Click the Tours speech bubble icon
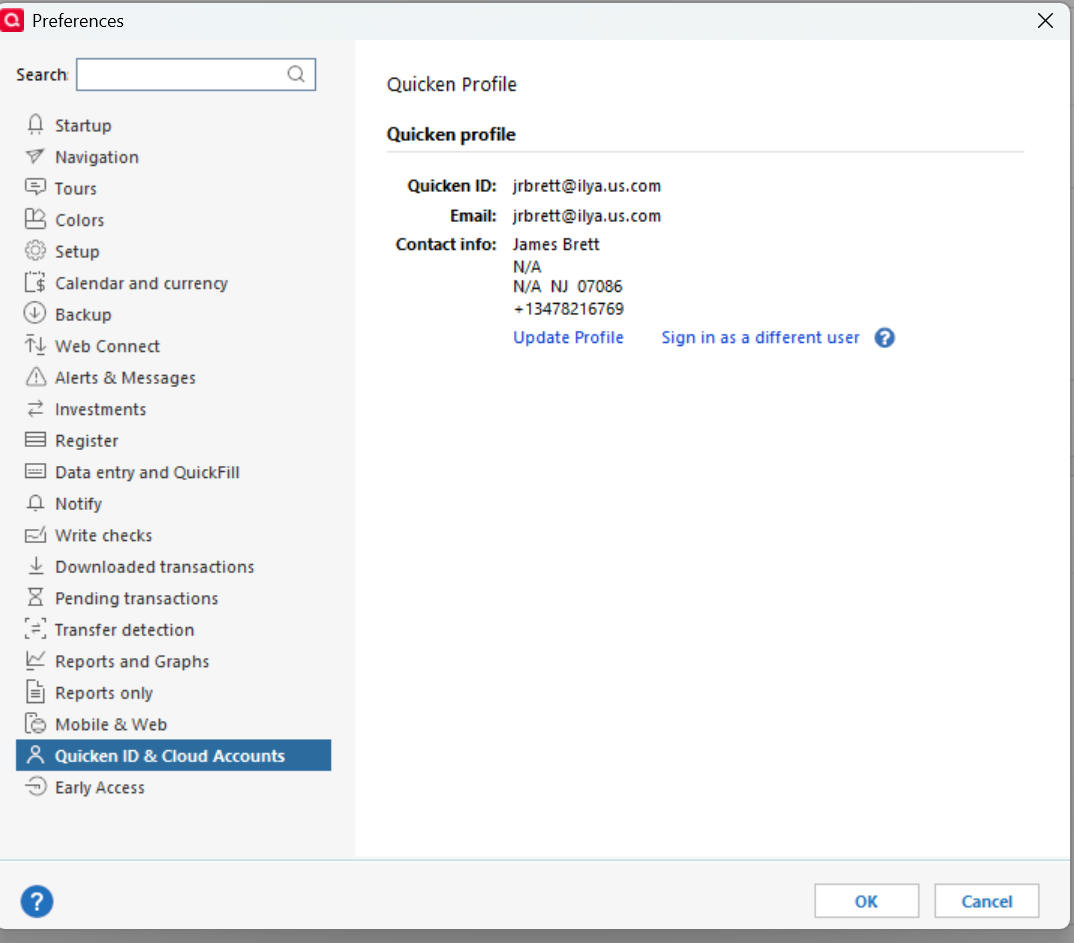 point(35,187)
